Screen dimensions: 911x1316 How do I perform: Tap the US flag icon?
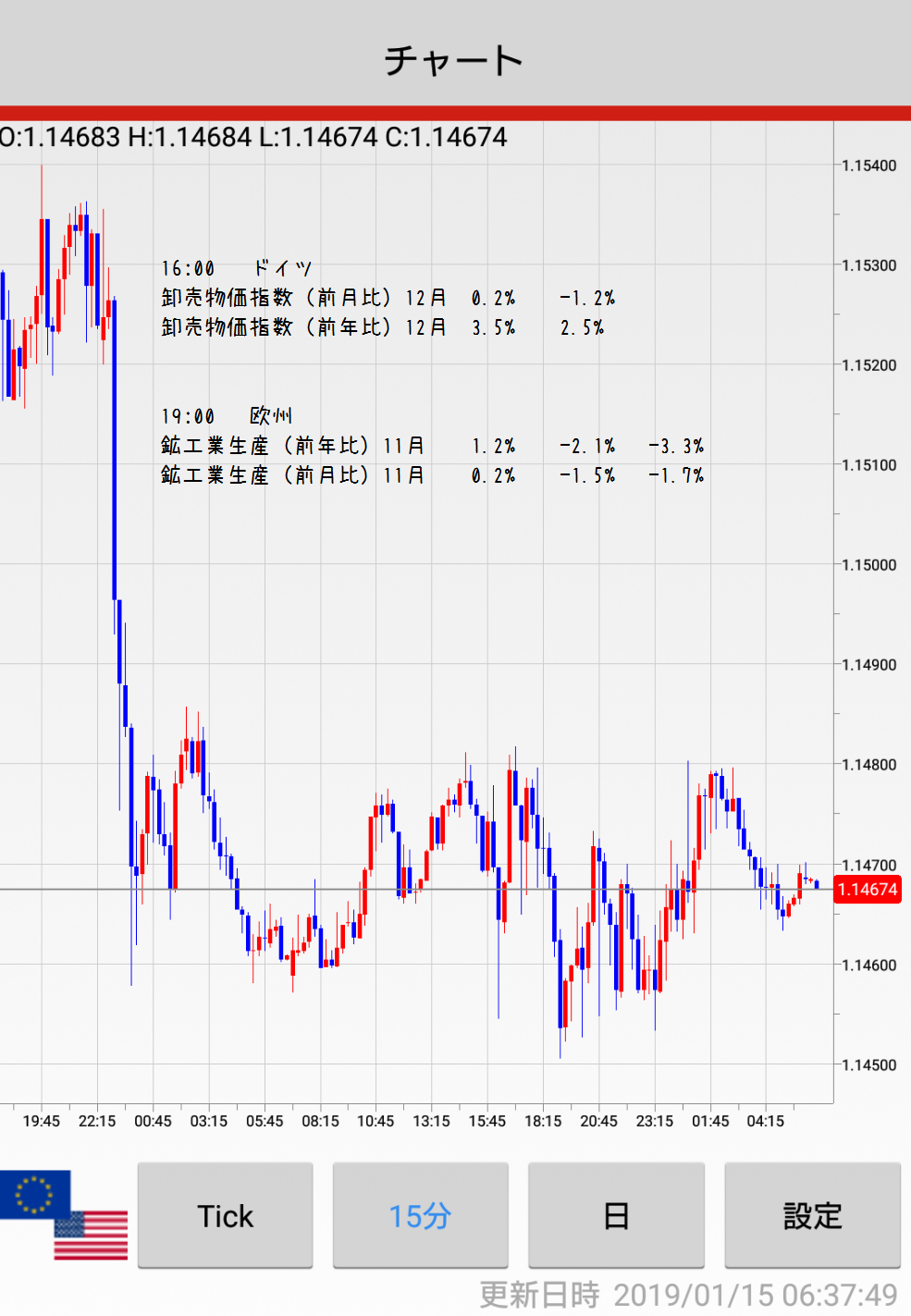click(x=92, y=1236)
